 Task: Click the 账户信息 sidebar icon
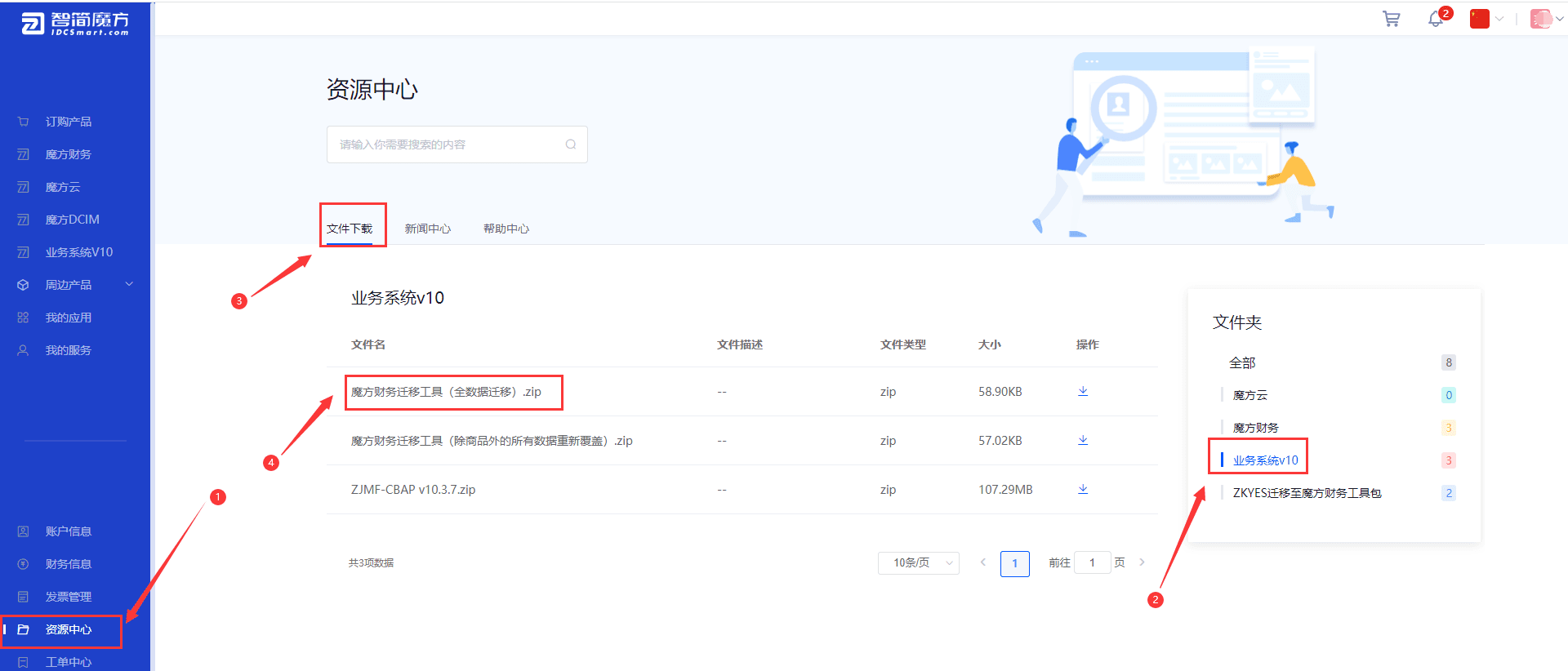(23, 531)
